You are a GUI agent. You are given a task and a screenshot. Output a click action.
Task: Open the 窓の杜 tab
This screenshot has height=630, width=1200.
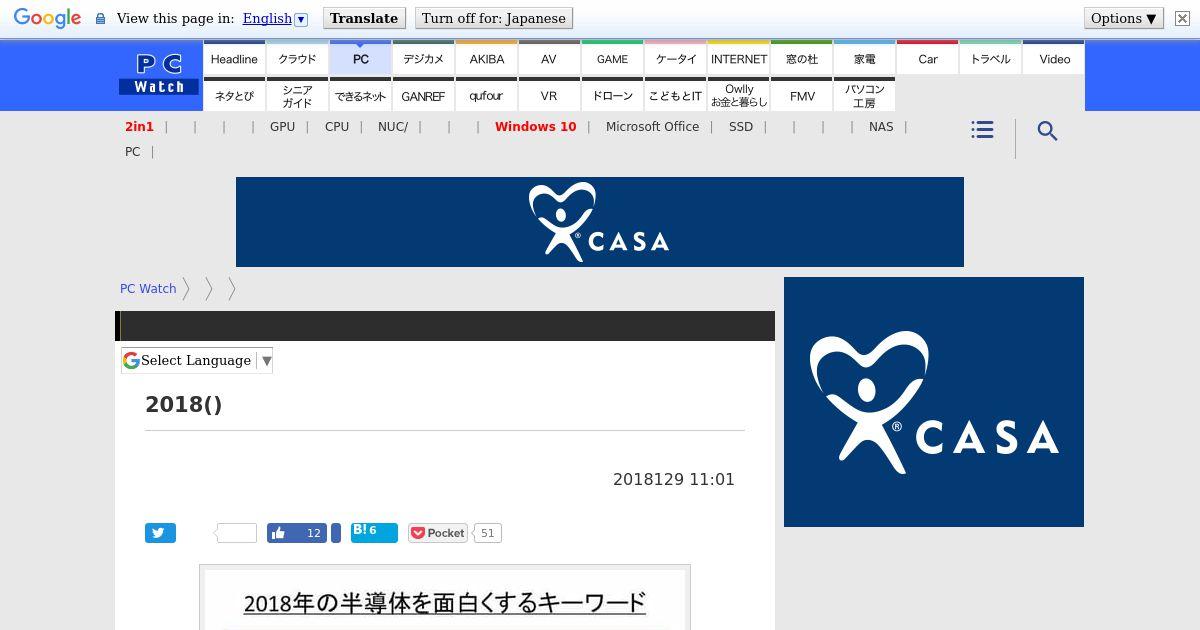click(802, 58)
